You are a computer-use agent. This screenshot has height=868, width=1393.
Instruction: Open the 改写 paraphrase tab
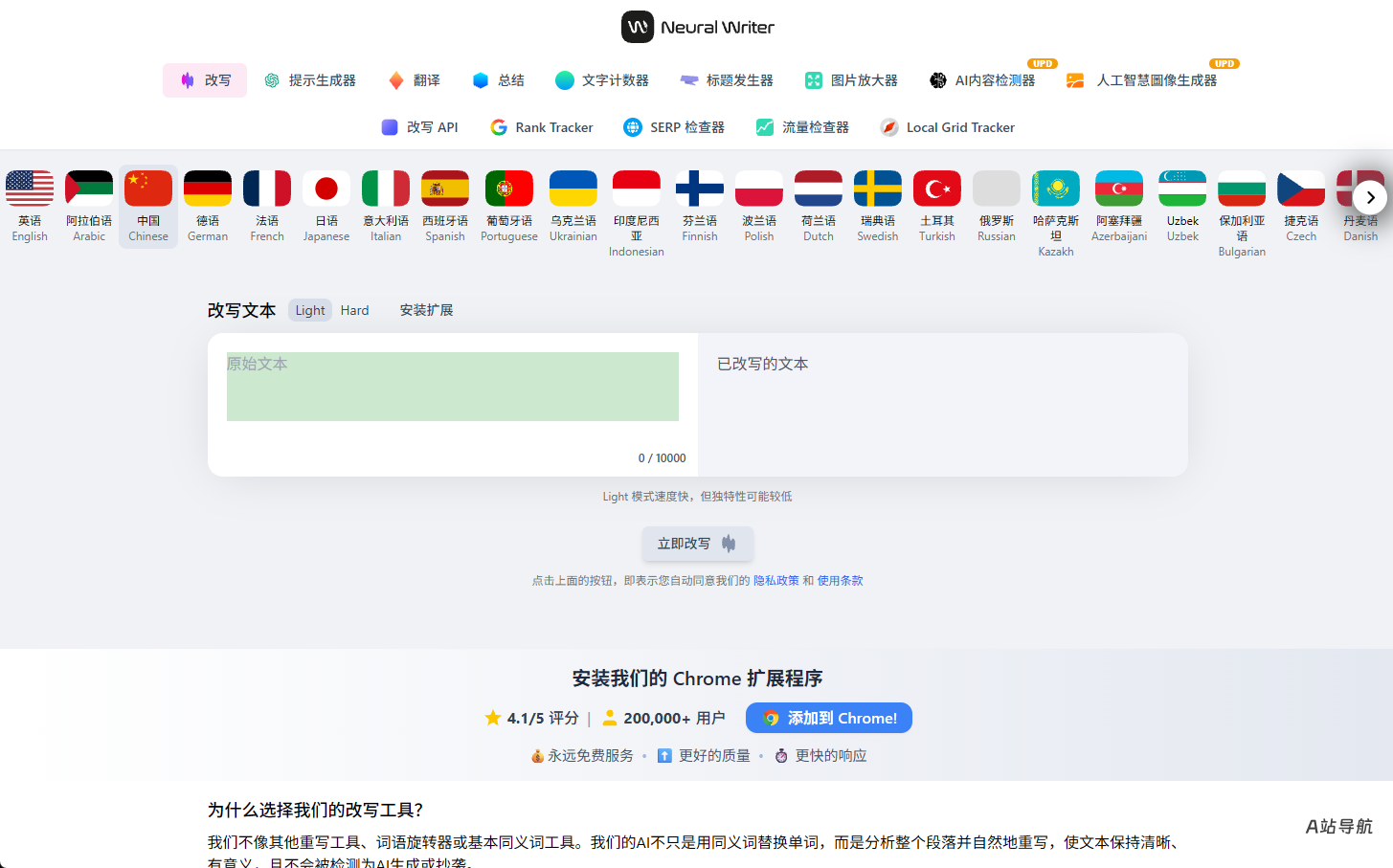click(205, 80)
